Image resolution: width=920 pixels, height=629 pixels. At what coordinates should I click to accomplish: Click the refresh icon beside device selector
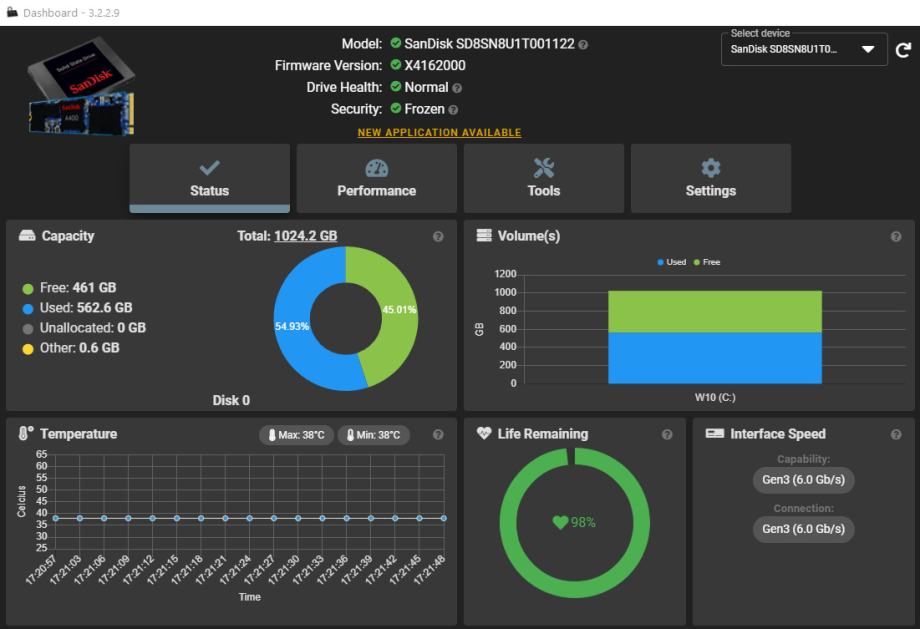point(903,50)
